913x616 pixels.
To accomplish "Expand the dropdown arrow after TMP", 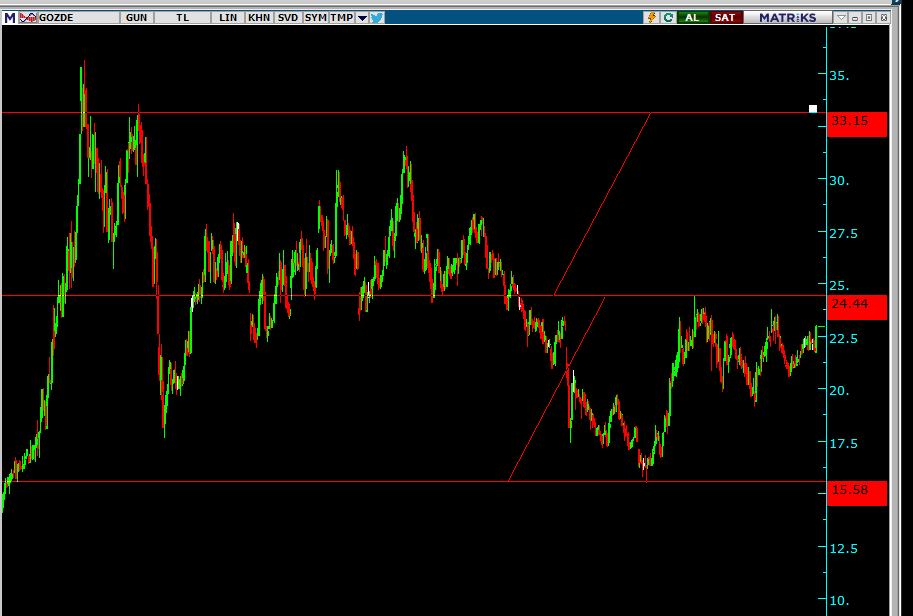I will pyautogui.click(x=362, y=18).
